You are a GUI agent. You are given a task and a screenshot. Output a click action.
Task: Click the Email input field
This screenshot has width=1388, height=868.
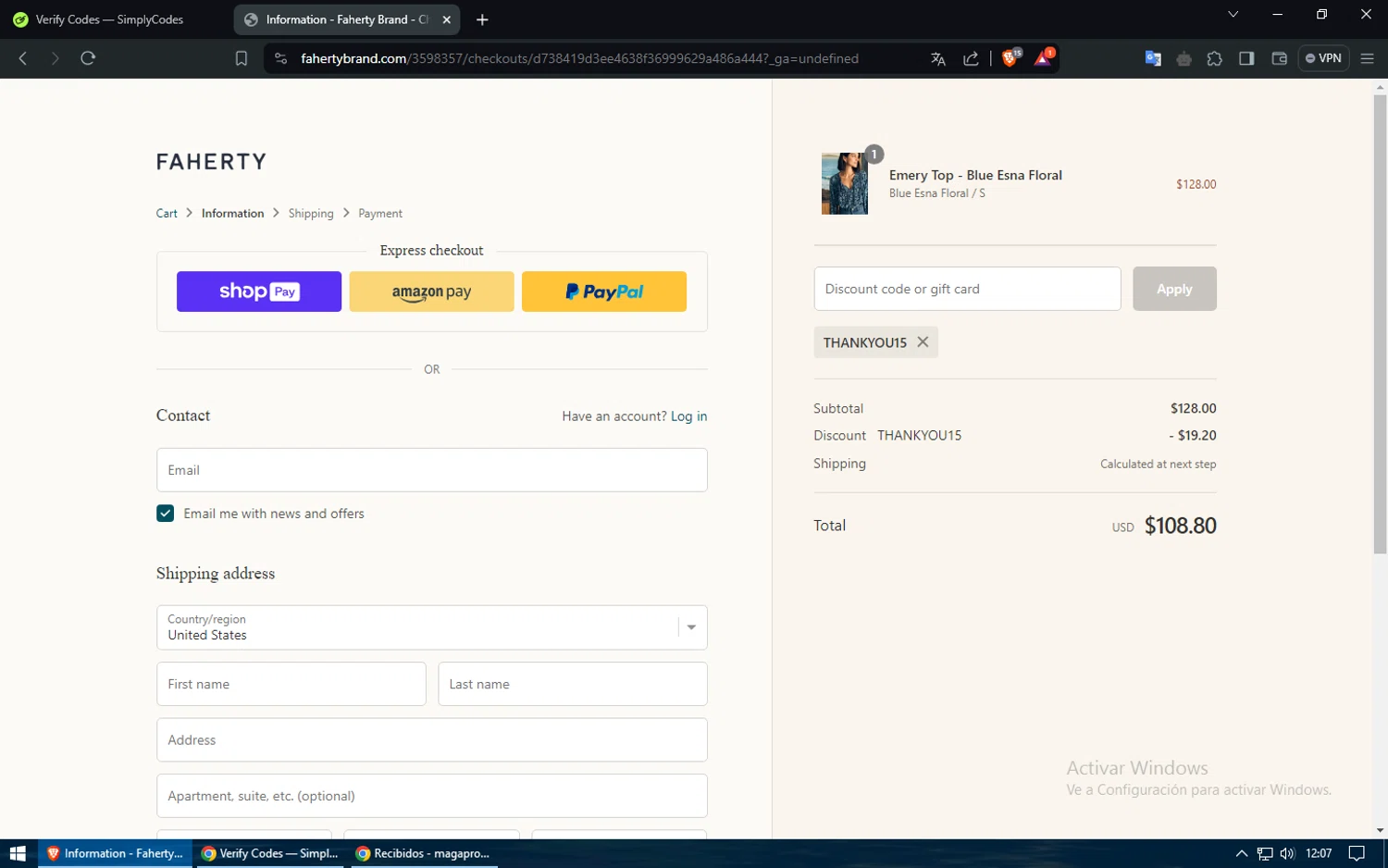(432, 470)
